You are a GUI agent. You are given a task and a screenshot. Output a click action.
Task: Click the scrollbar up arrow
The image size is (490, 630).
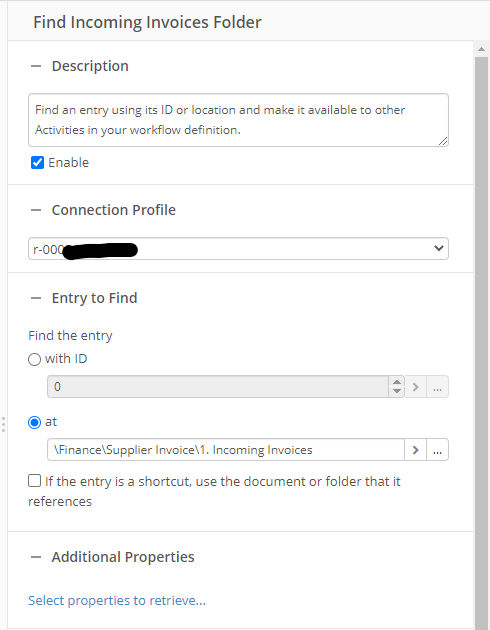point(482,49)
